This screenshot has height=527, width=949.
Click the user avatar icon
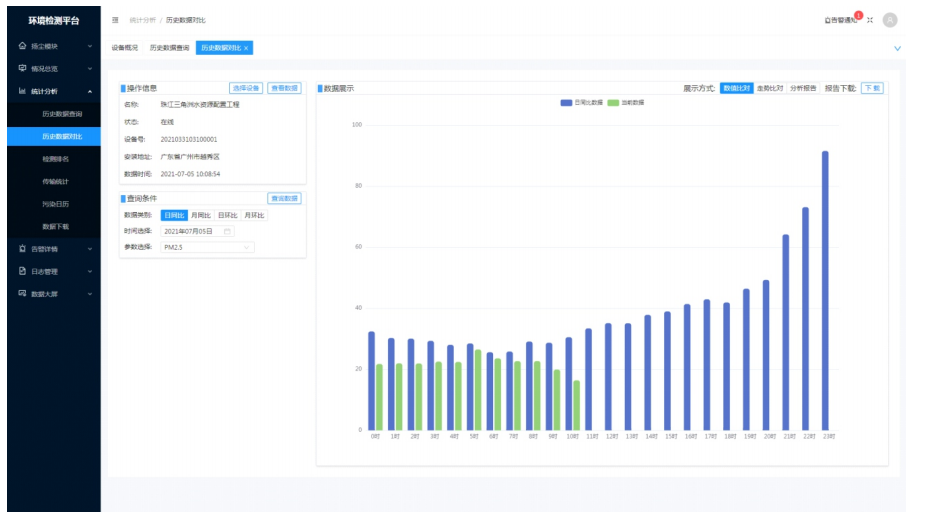pos(890,20)
